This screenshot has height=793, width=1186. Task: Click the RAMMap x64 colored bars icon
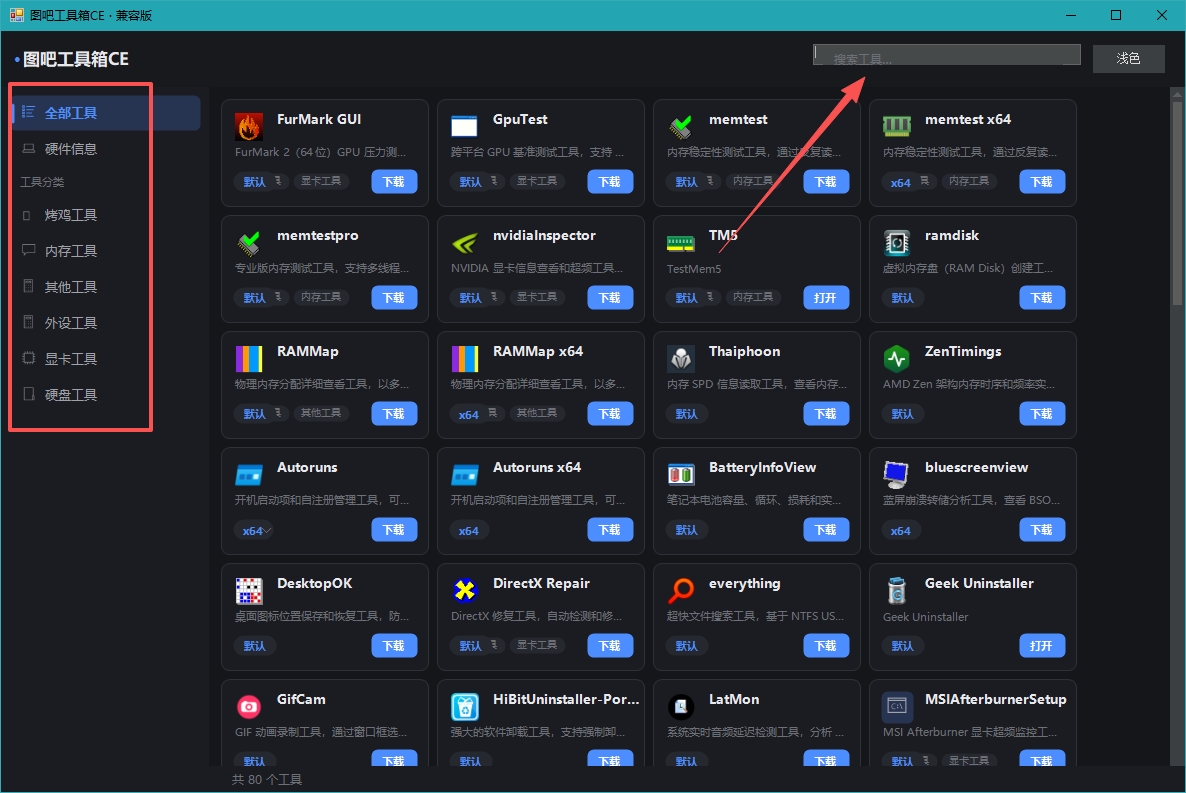click(464, 359)
